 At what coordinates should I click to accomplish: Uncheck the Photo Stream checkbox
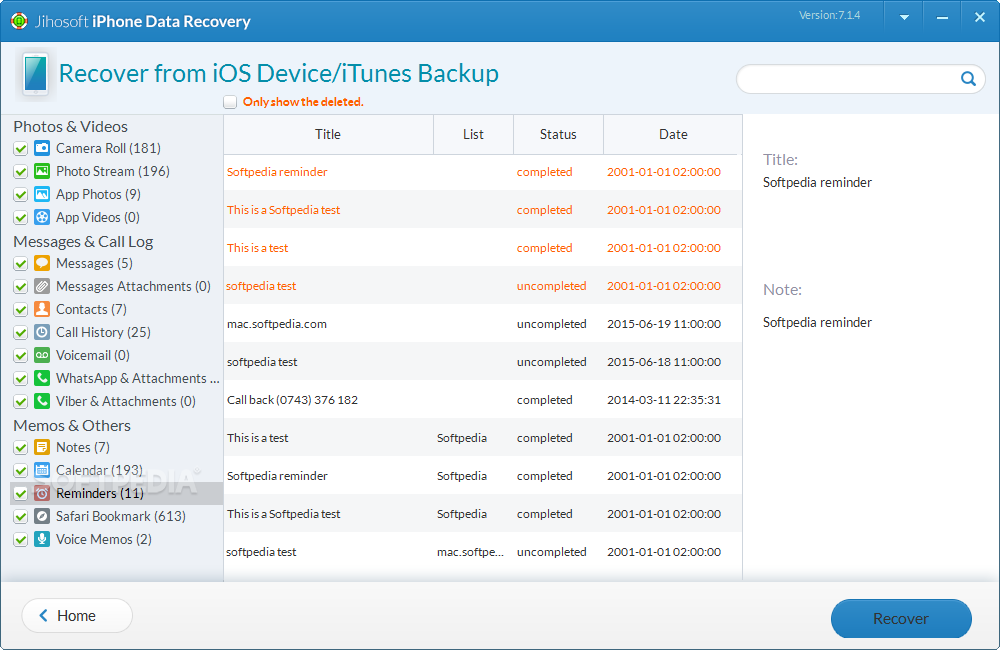(20, 172)
